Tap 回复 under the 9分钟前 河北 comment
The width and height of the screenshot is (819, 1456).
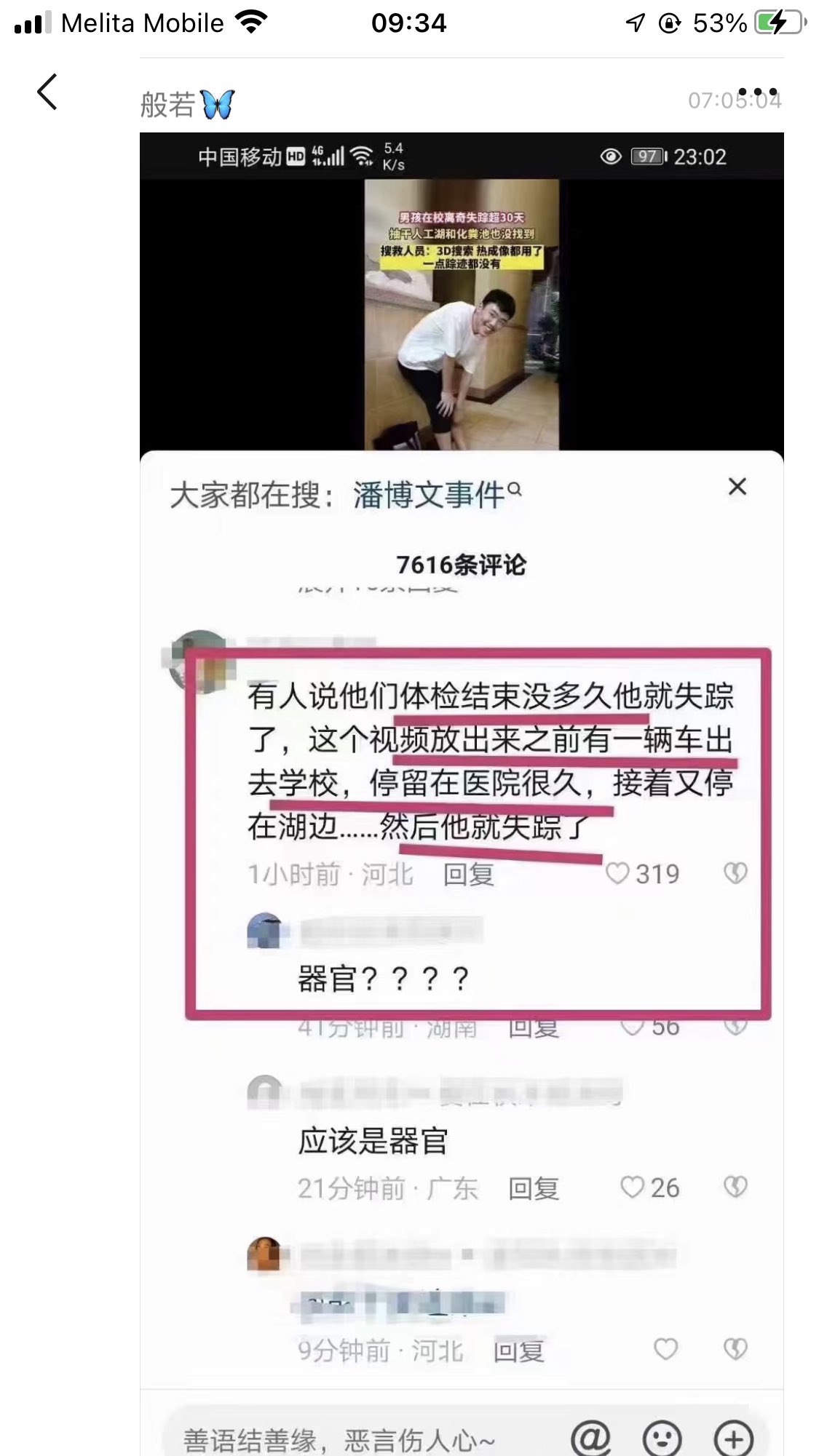pos(519,1350)
